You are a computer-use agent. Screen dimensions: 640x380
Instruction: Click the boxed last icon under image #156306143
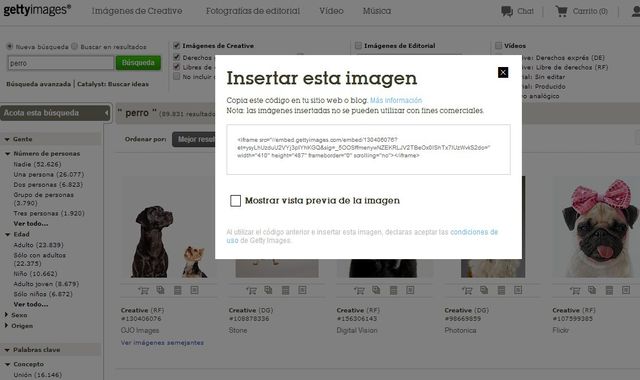[x=410, y=290]
